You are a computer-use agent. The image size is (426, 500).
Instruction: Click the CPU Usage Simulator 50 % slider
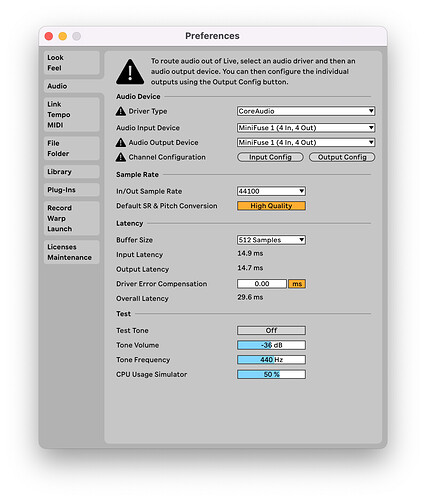pos(271,375)
